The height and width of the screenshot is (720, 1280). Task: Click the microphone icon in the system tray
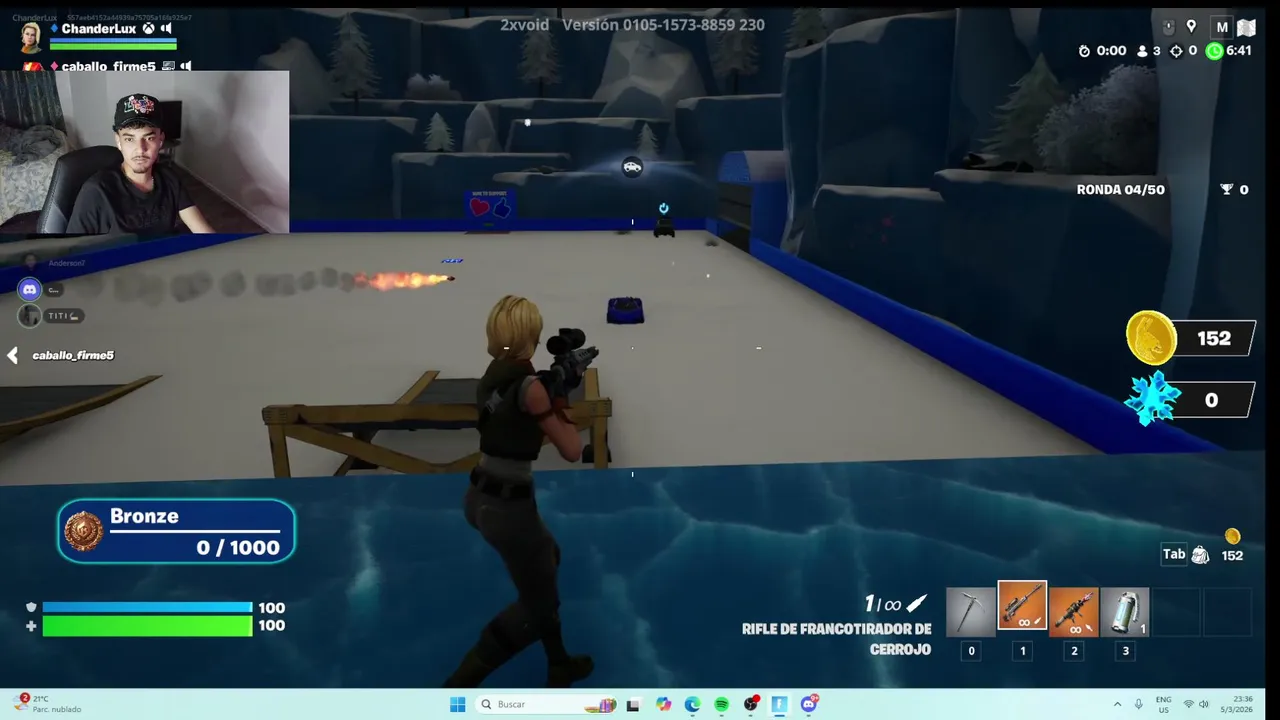[x=1138, y=704]
